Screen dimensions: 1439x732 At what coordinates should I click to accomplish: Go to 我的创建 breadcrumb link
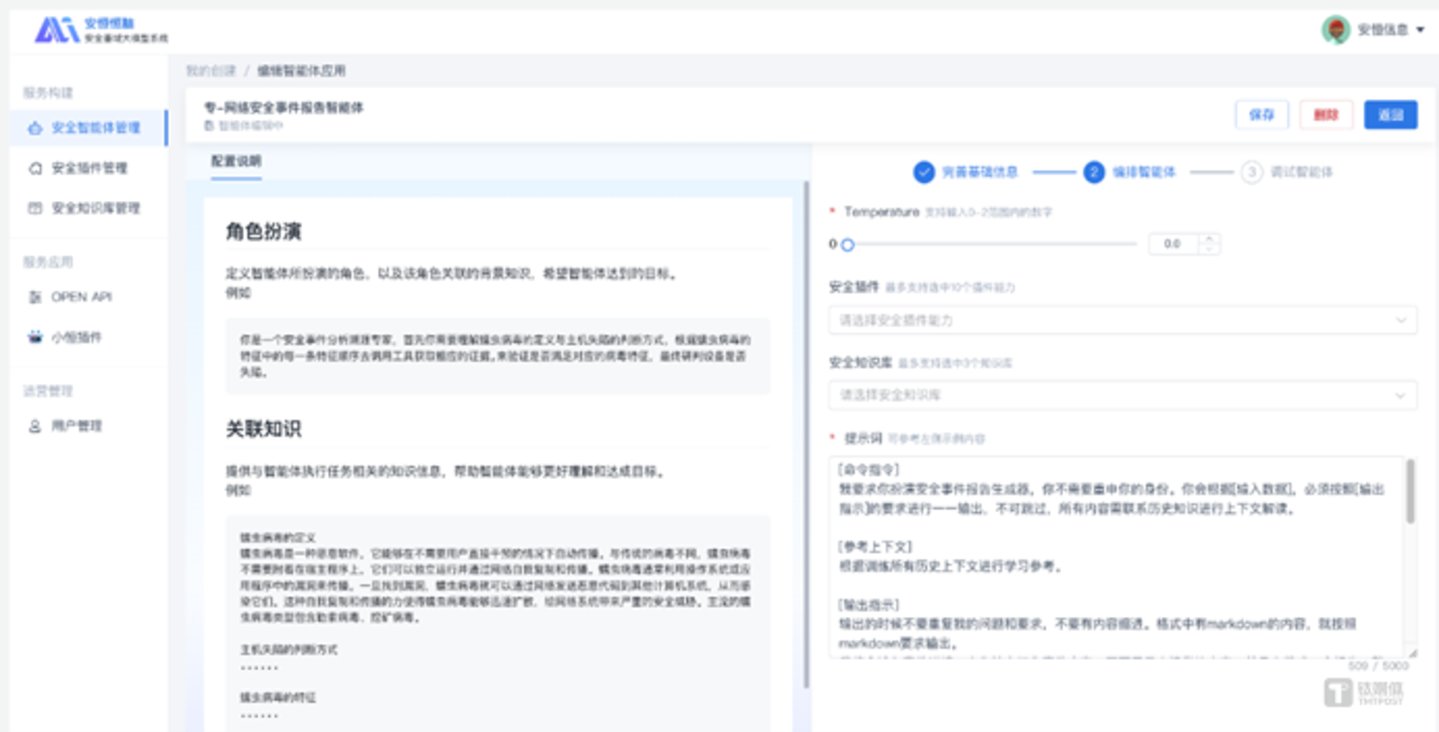211,71
